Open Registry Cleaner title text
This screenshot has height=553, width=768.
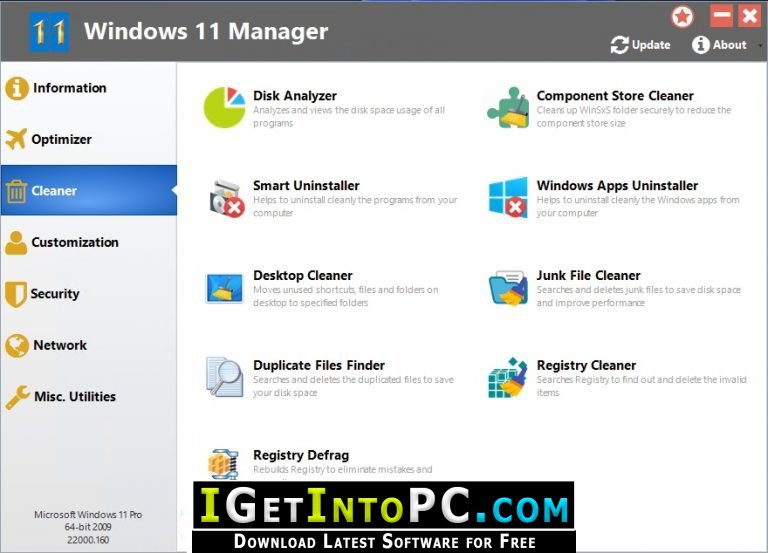click(x=586, y=365)
